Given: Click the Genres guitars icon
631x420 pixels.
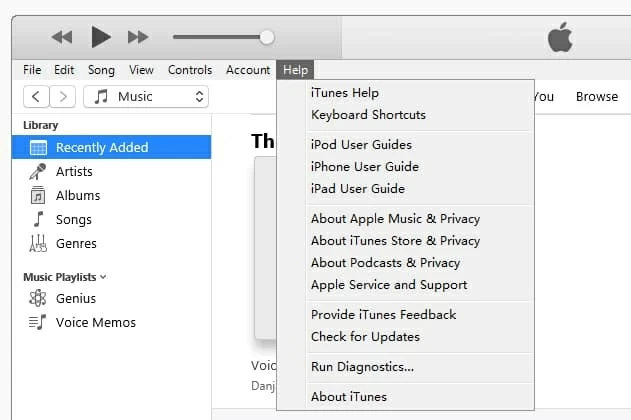Looking at the screenshot, I should click(38, 243).
